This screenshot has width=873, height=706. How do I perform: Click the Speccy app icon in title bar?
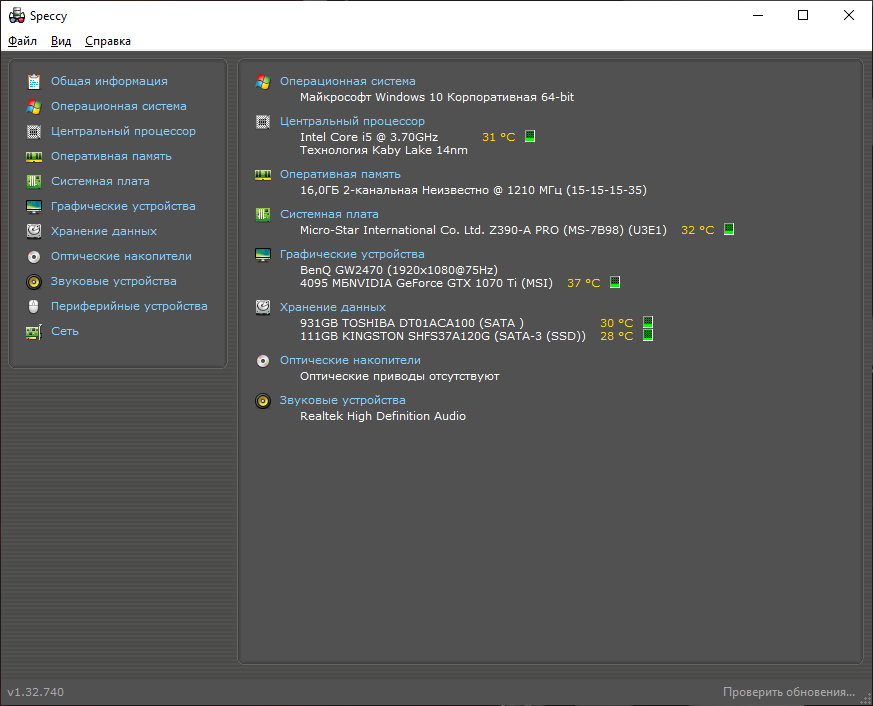point(17,16)
